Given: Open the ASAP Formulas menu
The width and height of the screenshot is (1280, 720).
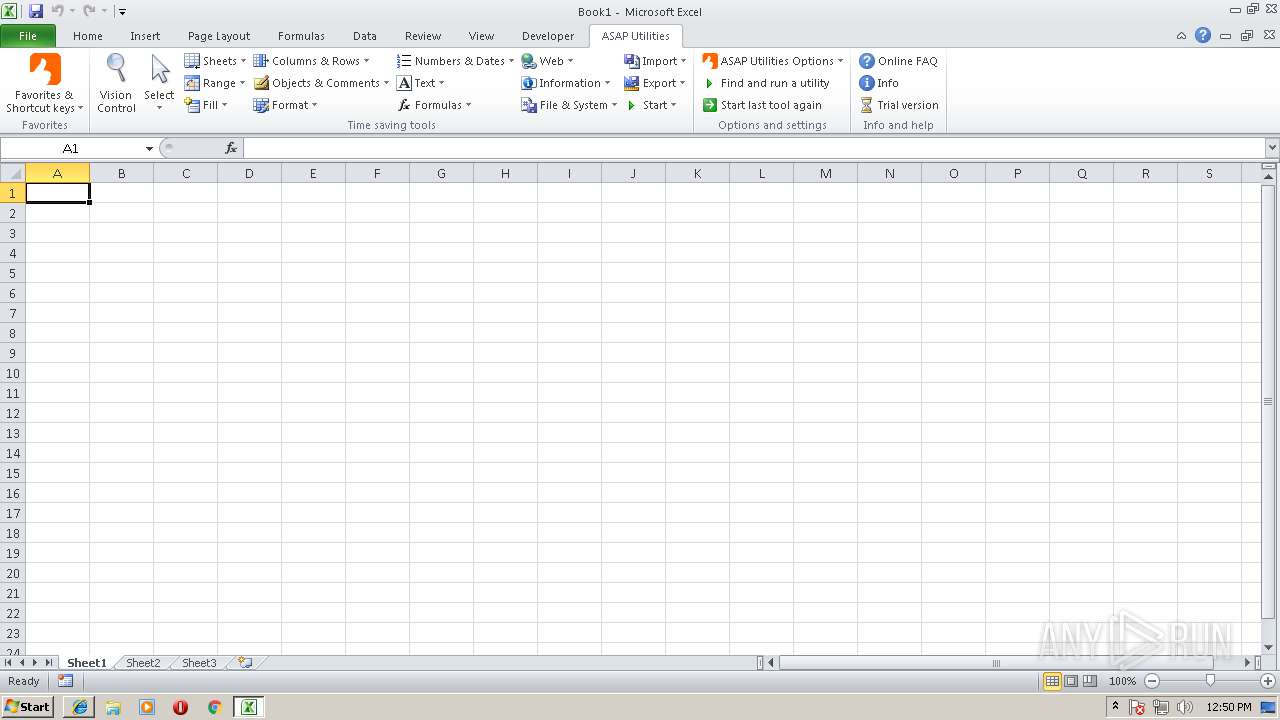Looking at the screenshot, I should [434, 105].
